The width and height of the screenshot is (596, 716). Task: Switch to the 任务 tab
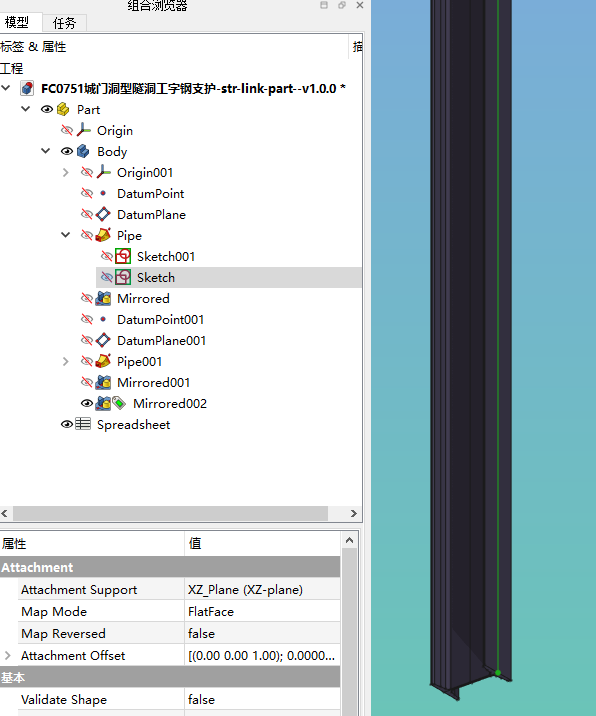click(x=64, y=23)
